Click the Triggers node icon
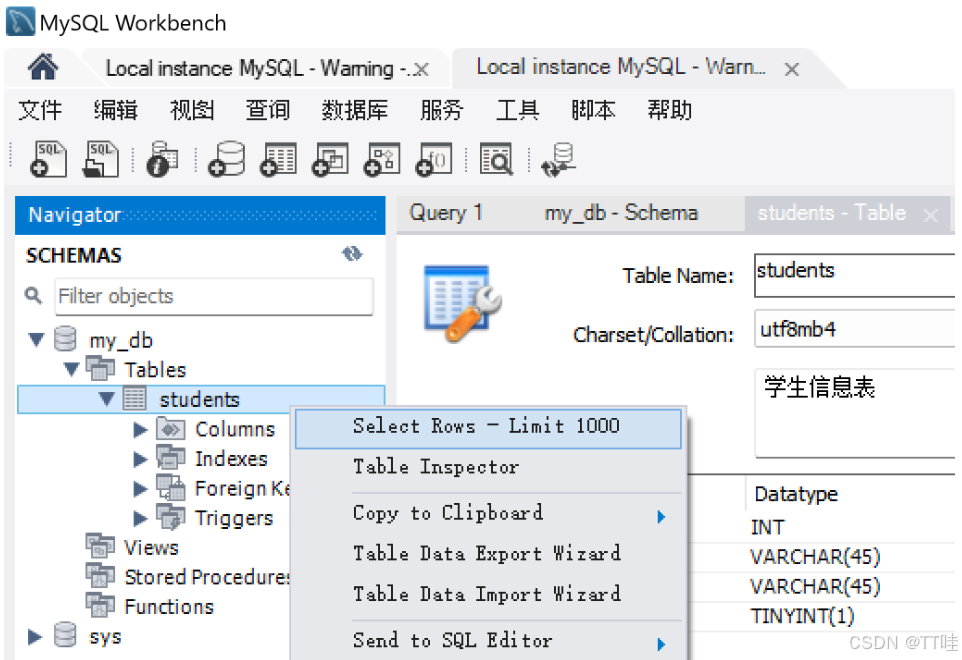The height and width of the screenshot is (660, 962). 171,517
